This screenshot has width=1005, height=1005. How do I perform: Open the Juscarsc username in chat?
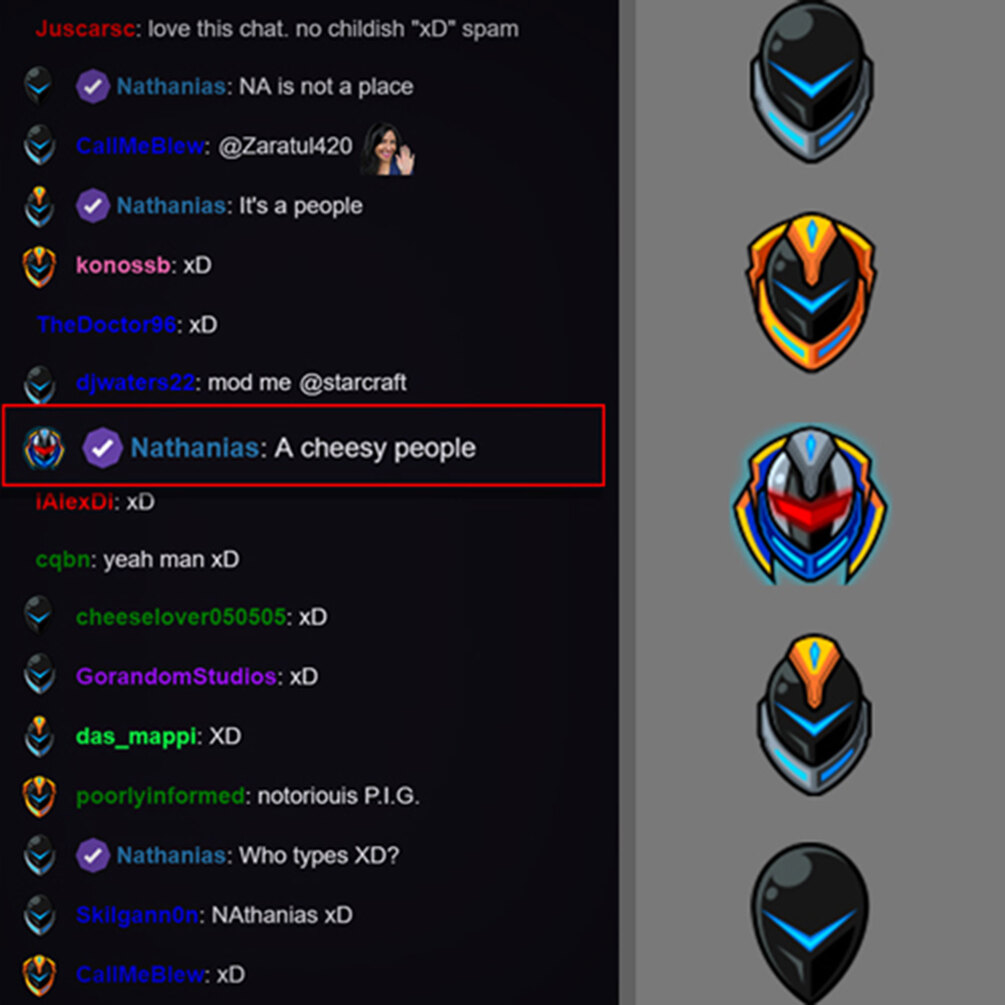(x=85, y=29)
